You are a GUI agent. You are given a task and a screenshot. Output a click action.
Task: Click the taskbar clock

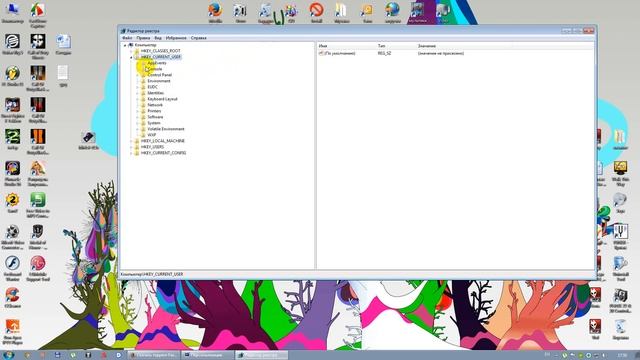tap(622, 356)
